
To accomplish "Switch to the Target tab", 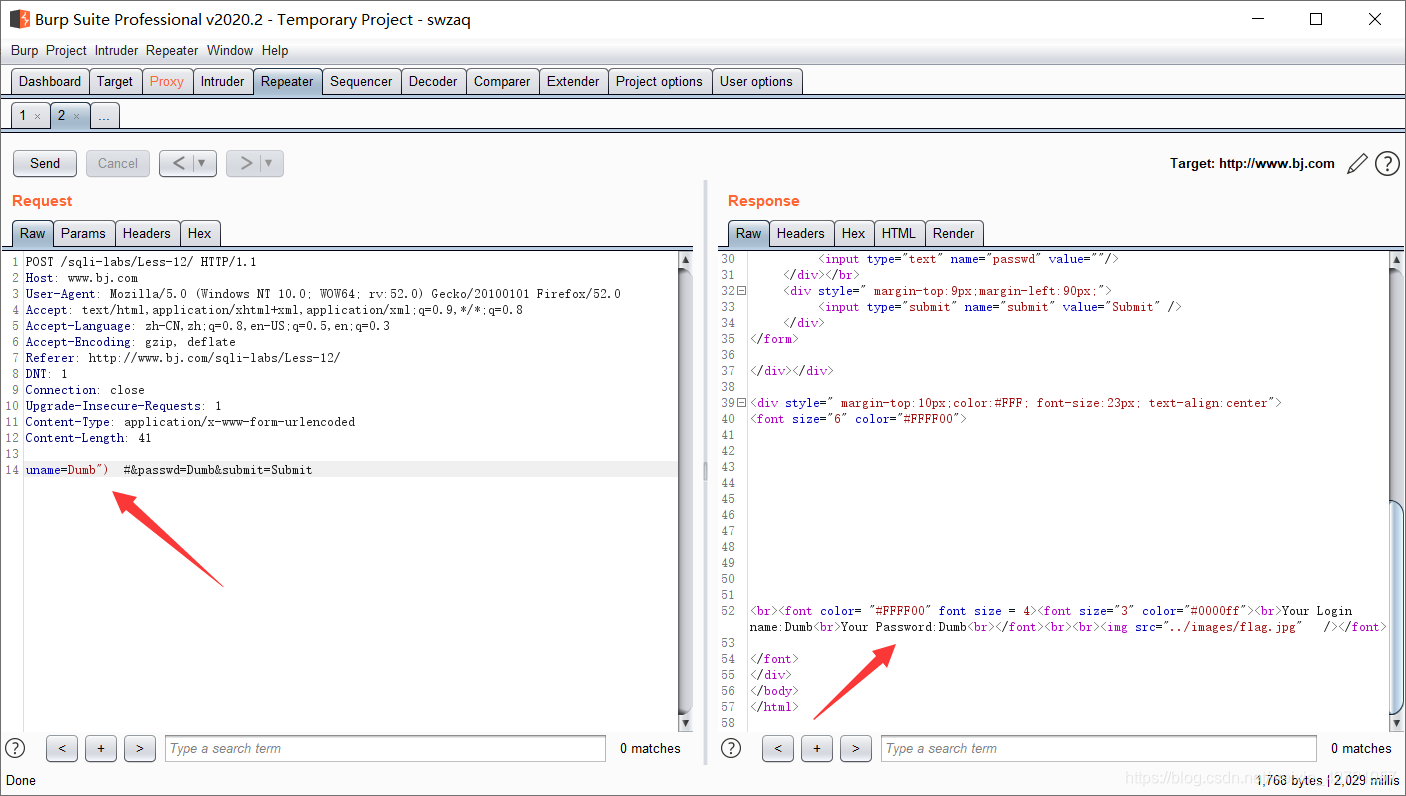I will click(115, 82).
